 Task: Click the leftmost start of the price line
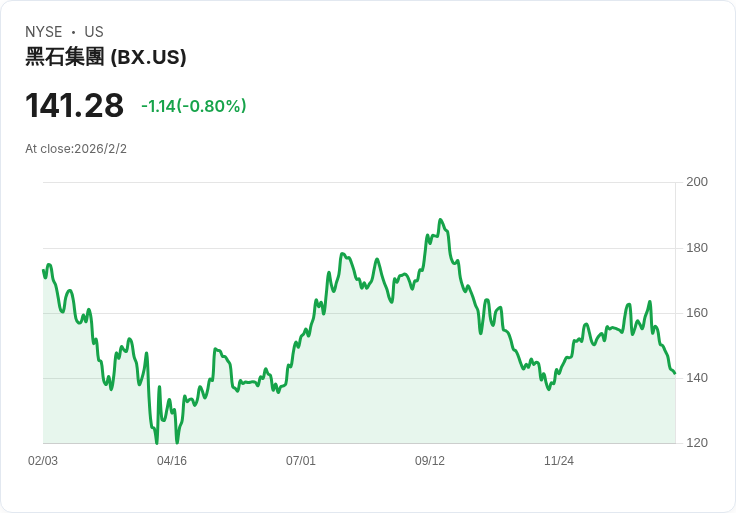click(x=44, y=270)
